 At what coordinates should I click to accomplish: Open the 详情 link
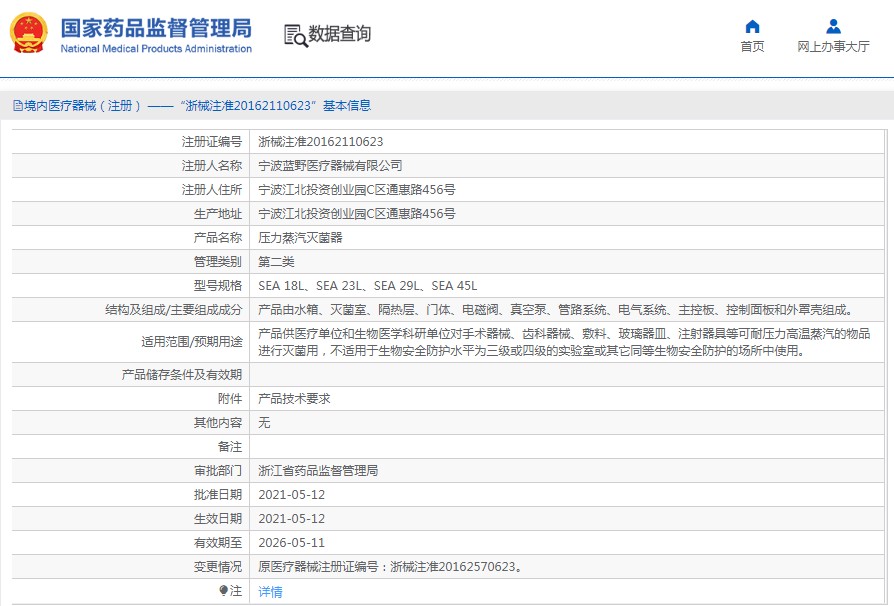[x=270, y=592]
